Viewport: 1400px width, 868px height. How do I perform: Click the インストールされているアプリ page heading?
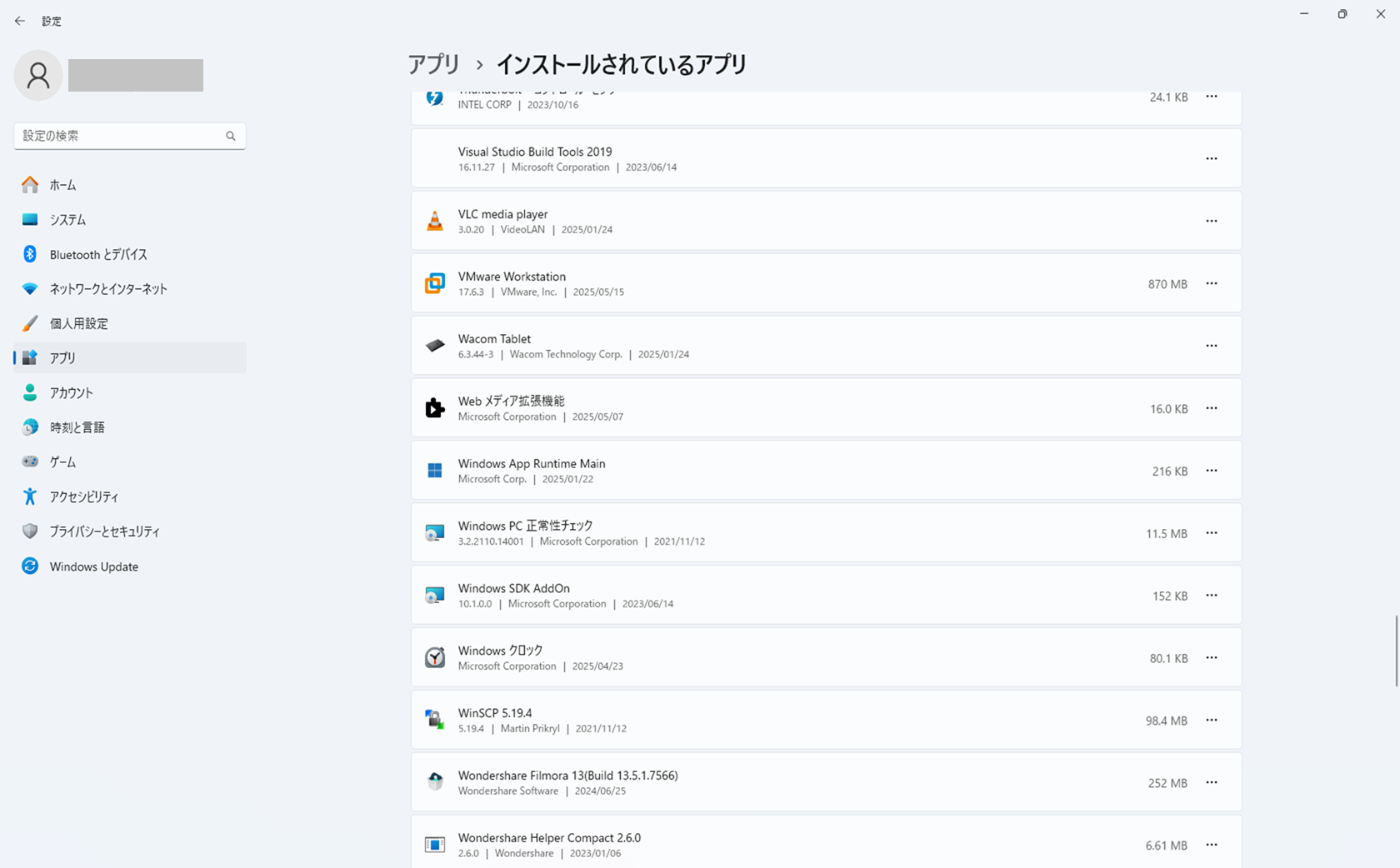622,64
